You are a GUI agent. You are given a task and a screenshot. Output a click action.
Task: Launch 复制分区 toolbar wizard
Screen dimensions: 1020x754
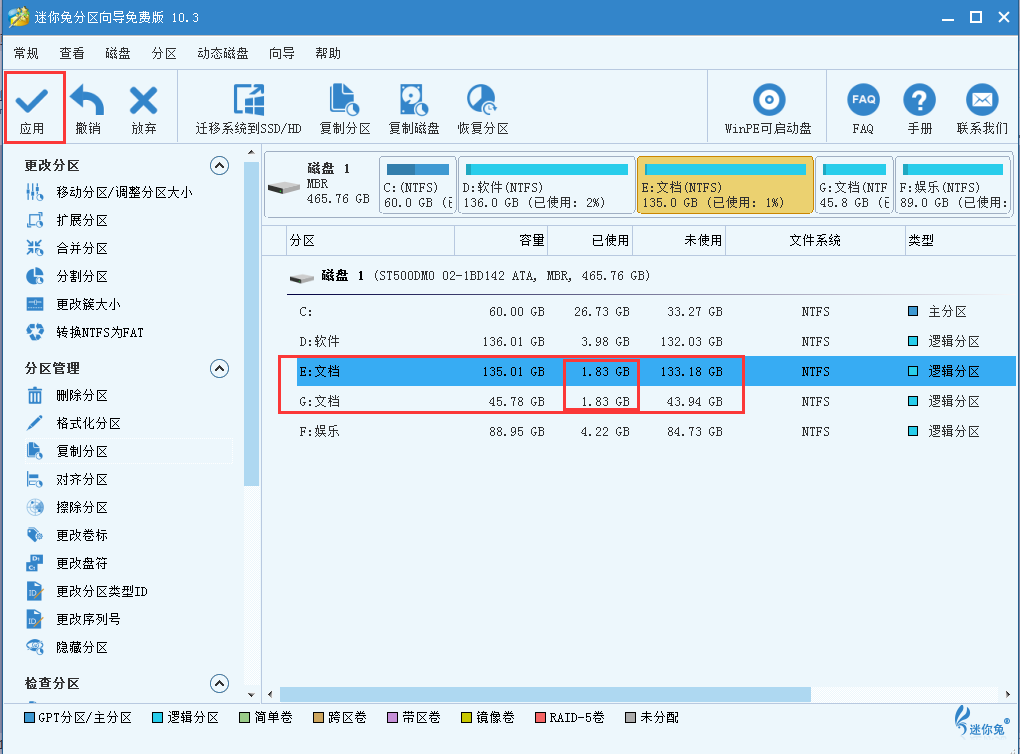pos(345,109)
